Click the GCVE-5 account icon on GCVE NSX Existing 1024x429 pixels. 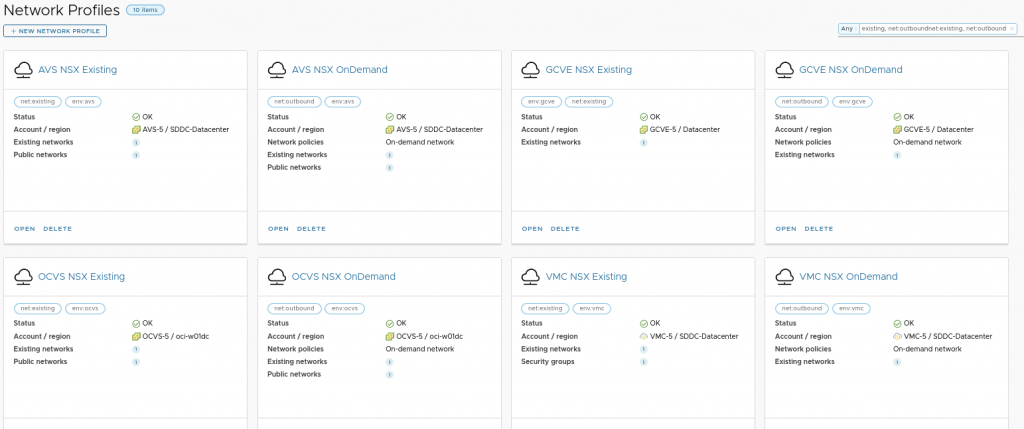642,130
